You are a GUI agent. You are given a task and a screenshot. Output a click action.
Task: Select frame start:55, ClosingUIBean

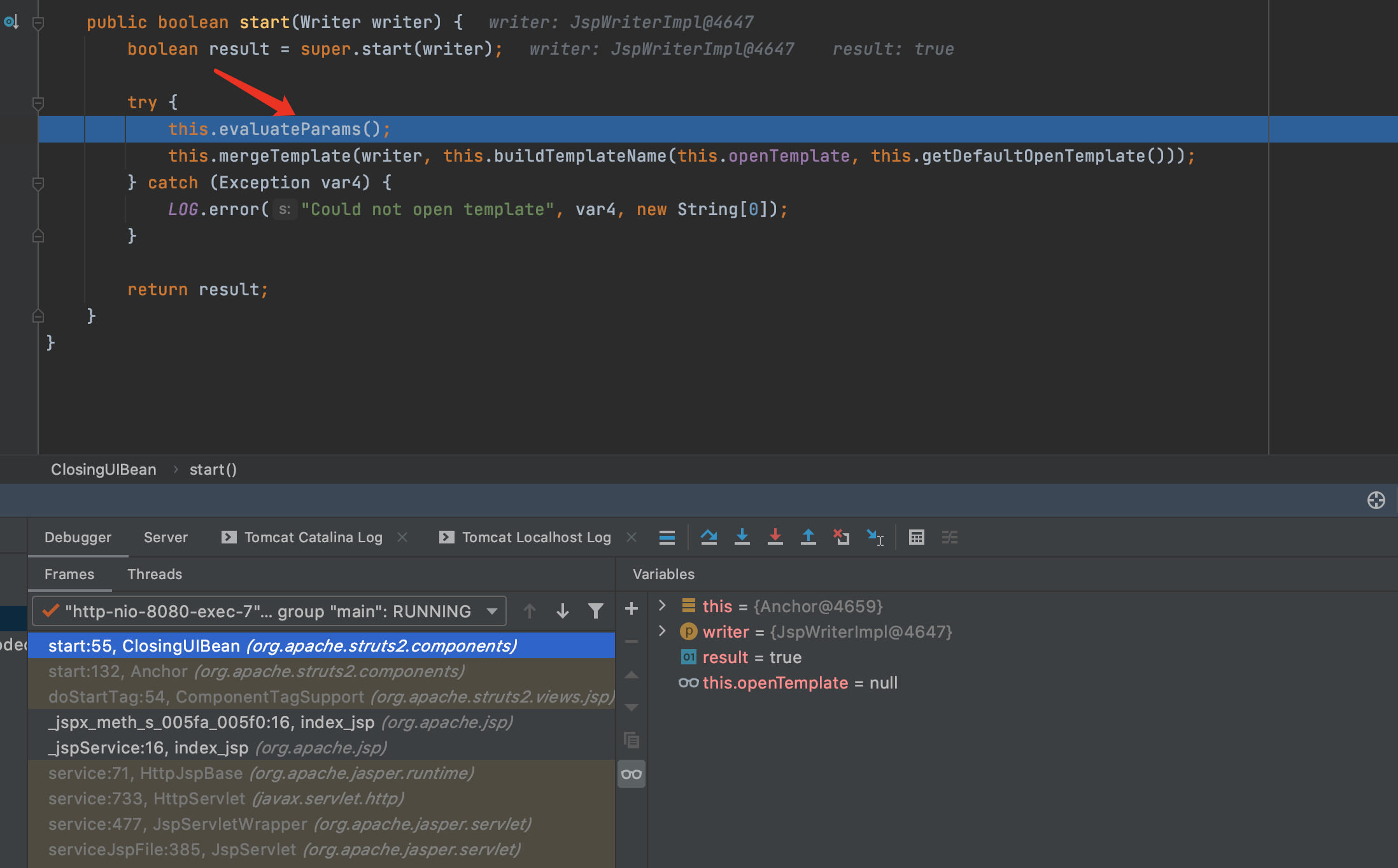point(321,645)
